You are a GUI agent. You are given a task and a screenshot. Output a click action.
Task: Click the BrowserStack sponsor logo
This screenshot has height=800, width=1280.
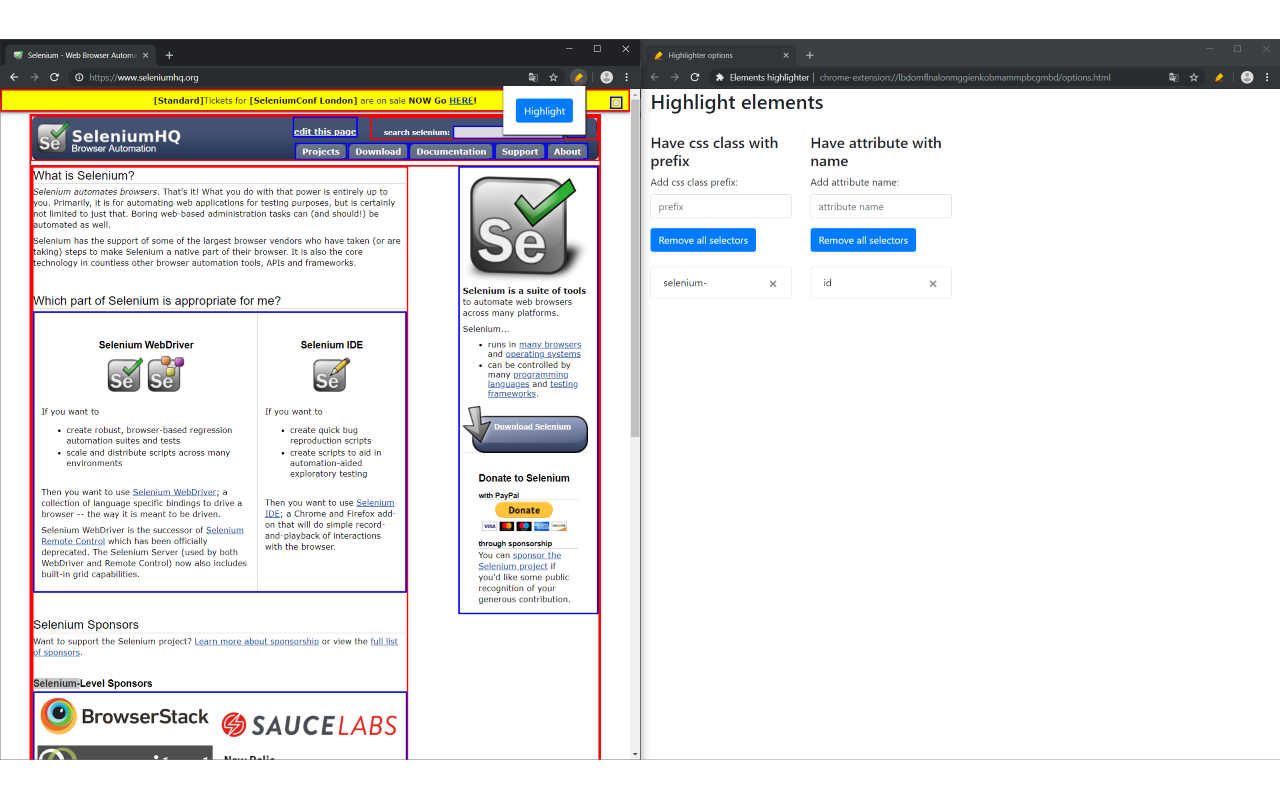coord(125,716)
